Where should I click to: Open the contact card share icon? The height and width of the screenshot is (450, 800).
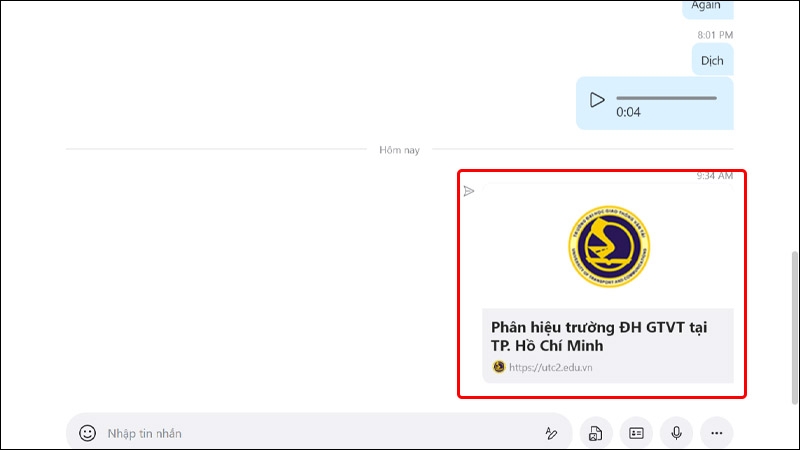(x=636, y=433)
